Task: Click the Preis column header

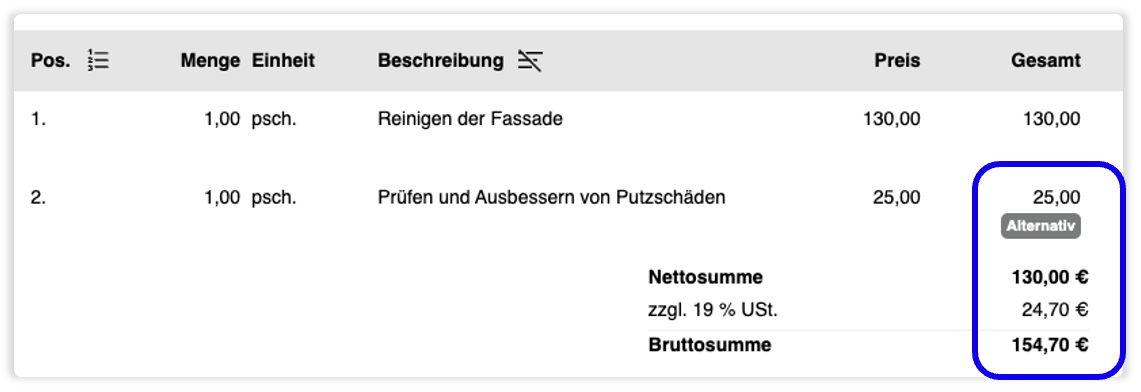Action: click(x=897, y=61)
